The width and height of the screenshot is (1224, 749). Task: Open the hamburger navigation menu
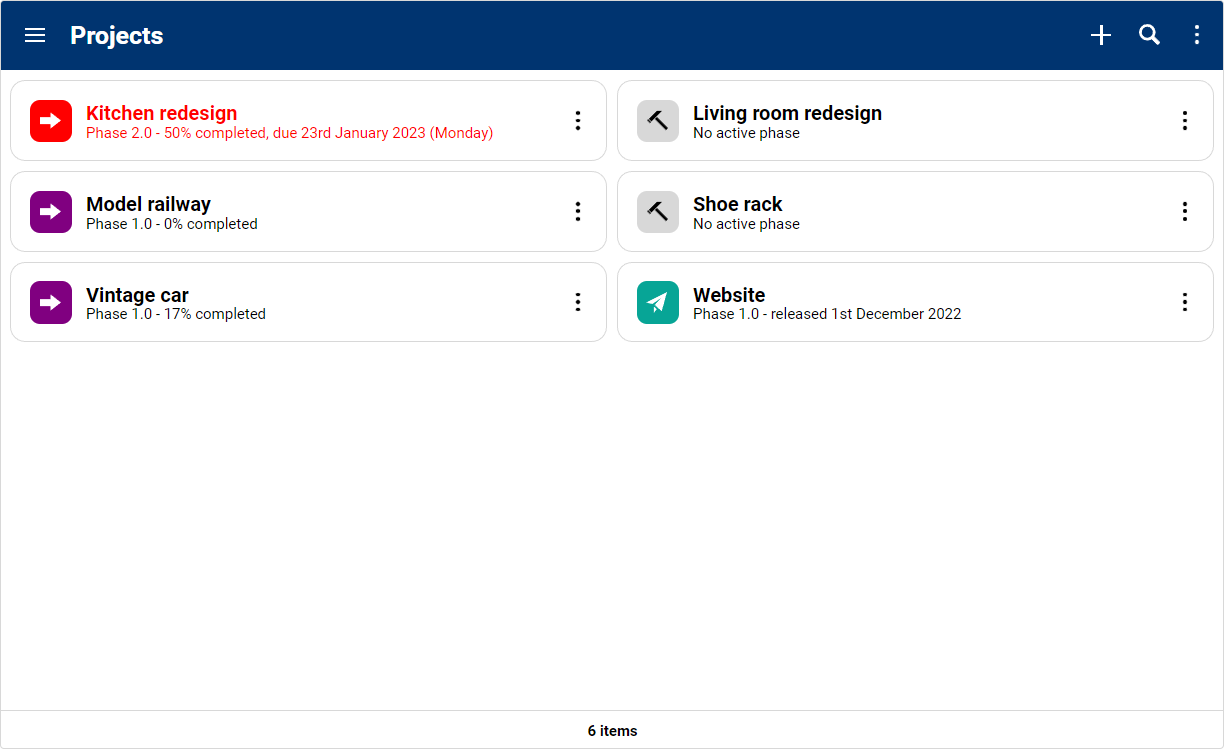(35, 36)
